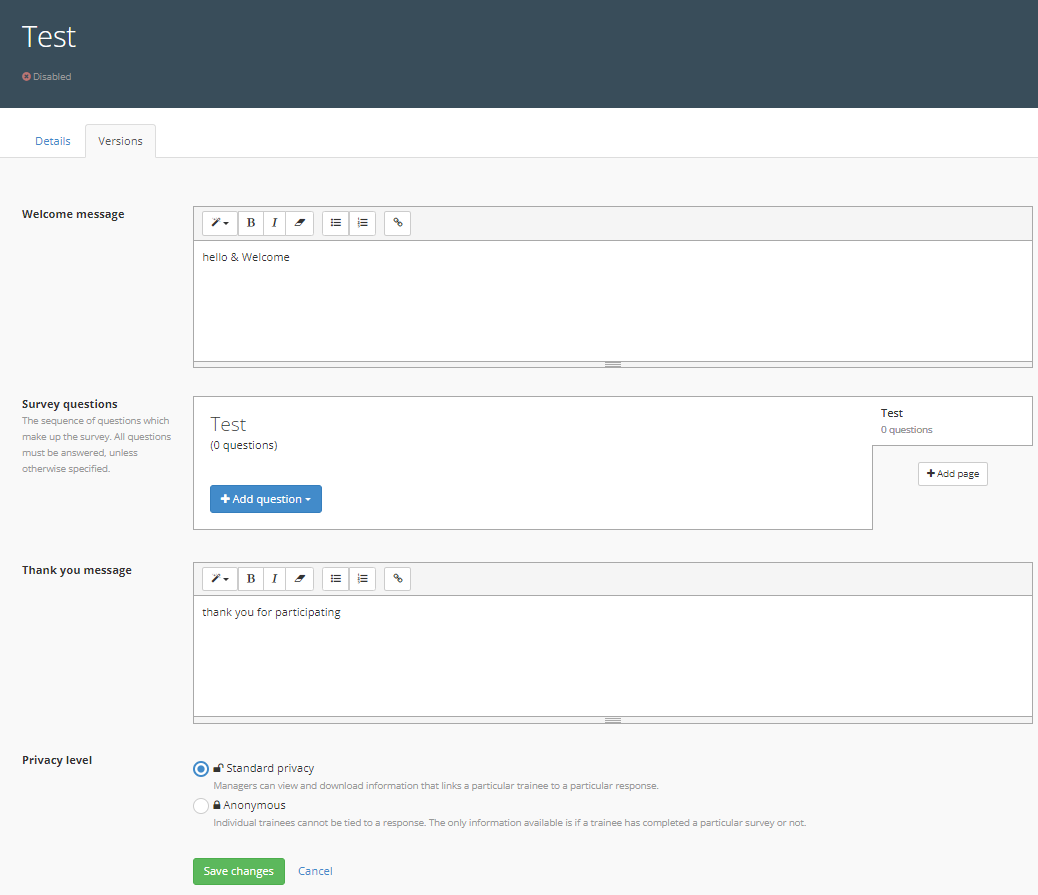The width and height of the screenshot is (1038, 895).
Task: Insert link in Thank you message editor
Action: point(397,579)
